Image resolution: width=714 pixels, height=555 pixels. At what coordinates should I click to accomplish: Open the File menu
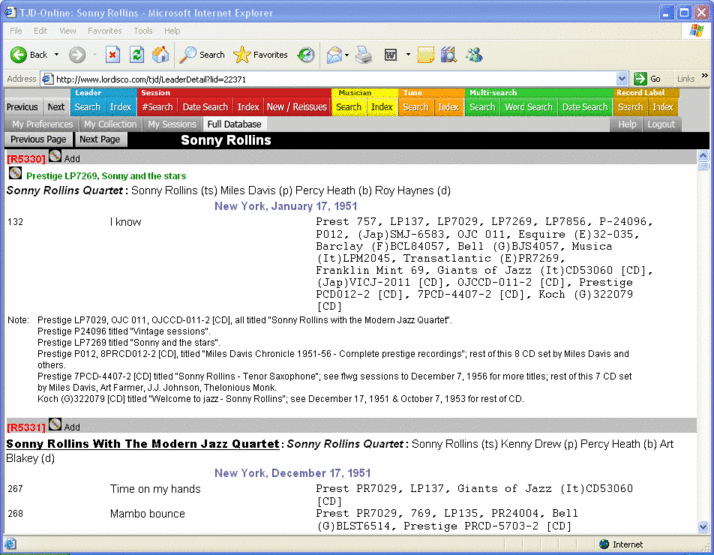point(15,31)
